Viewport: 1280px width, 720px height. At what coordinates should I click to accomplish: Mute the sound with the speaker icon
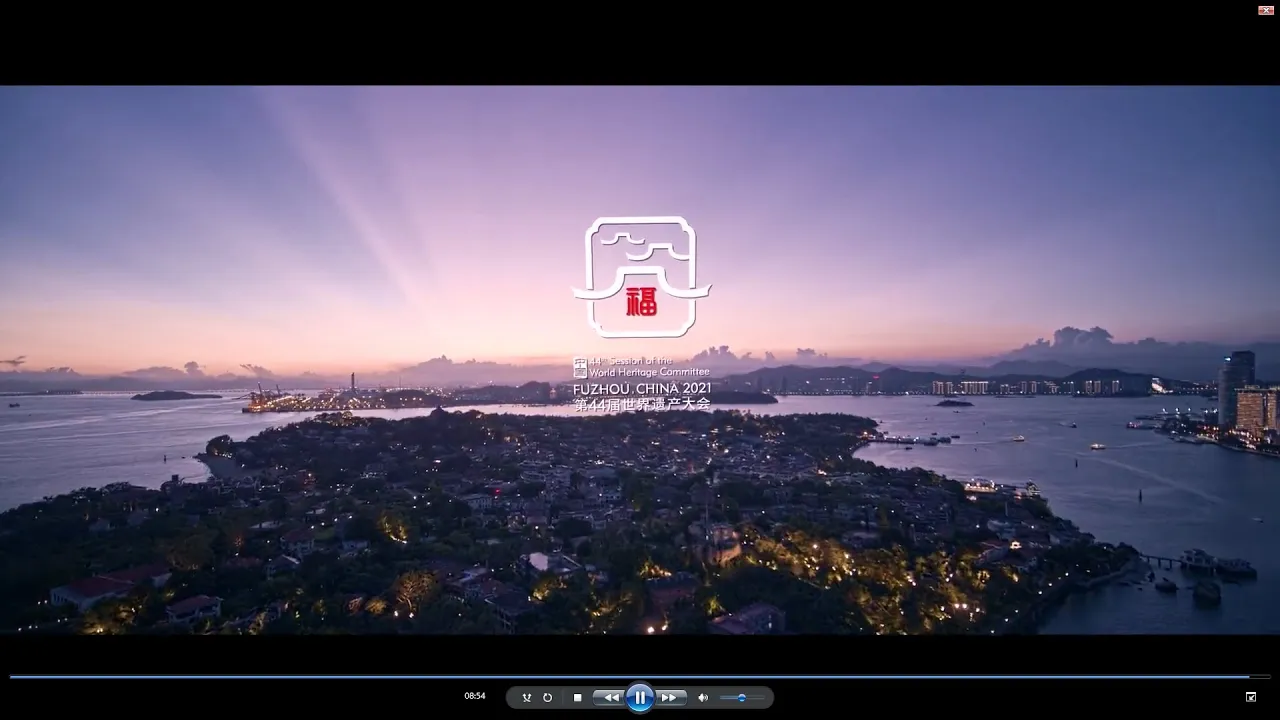(x=702, y=697)
